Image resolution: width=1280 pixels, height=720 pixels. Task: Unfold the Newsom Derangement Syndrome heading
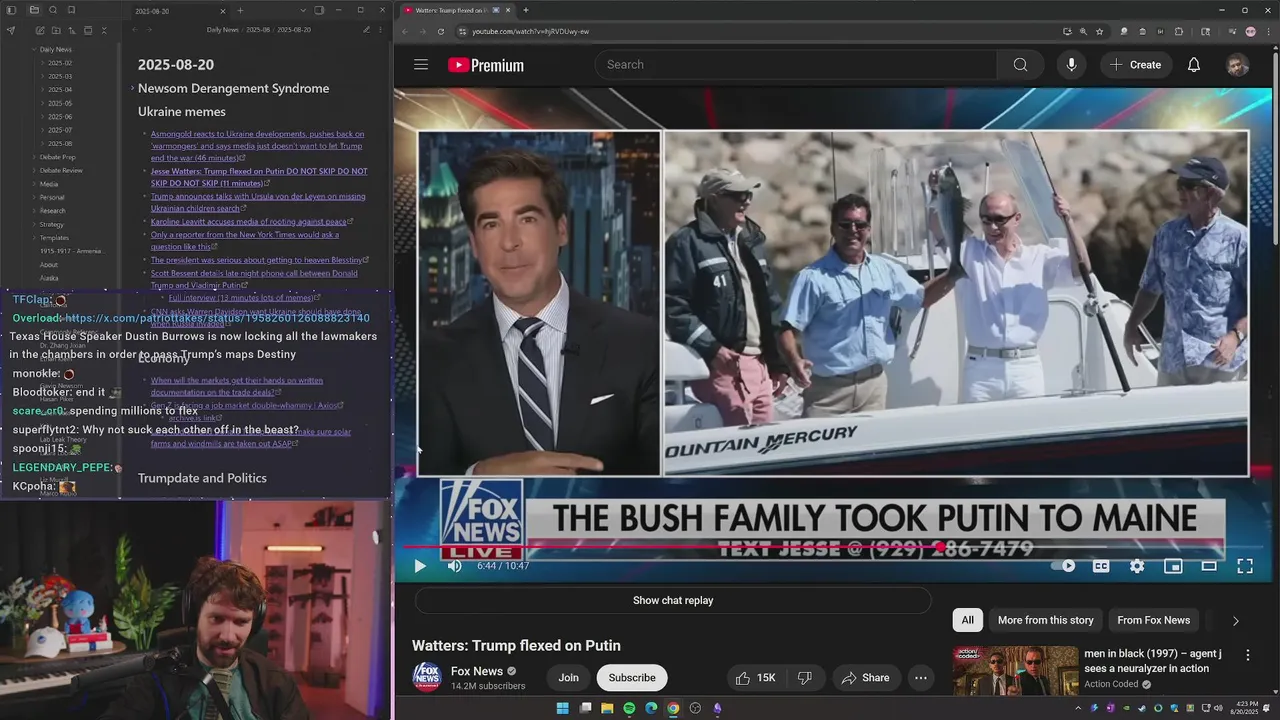click(132, 89)
